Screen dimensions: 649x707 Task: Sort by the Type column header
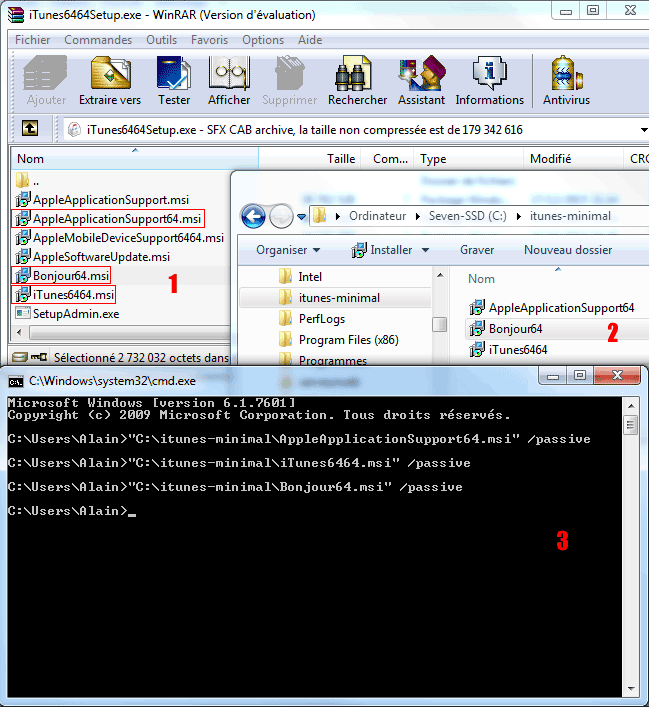pos(469,159)
